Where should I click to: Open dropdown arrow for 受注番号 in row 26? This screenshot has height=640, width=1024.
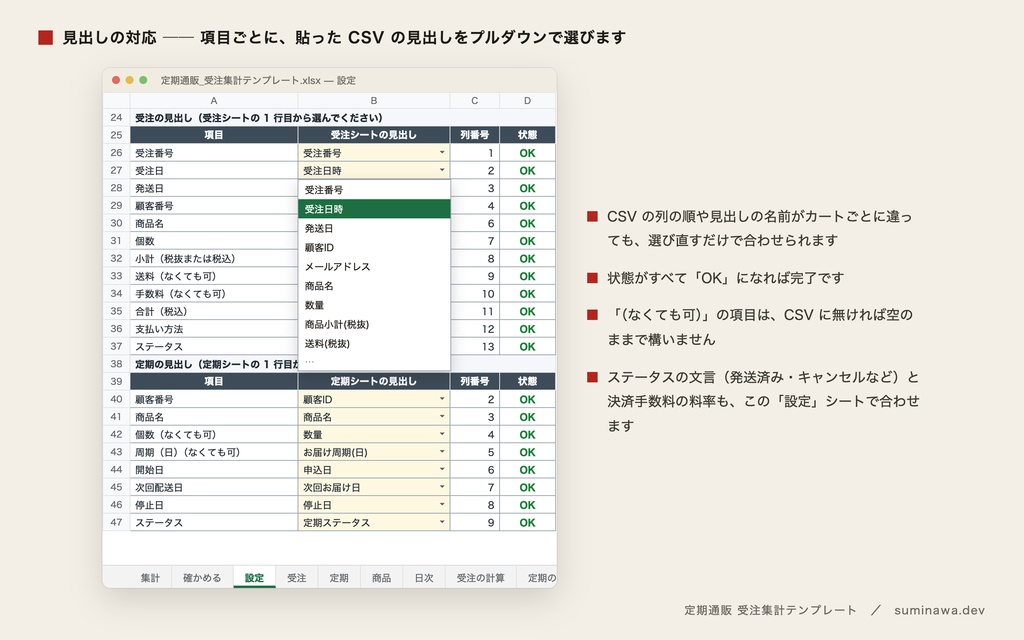coord(442,153)
